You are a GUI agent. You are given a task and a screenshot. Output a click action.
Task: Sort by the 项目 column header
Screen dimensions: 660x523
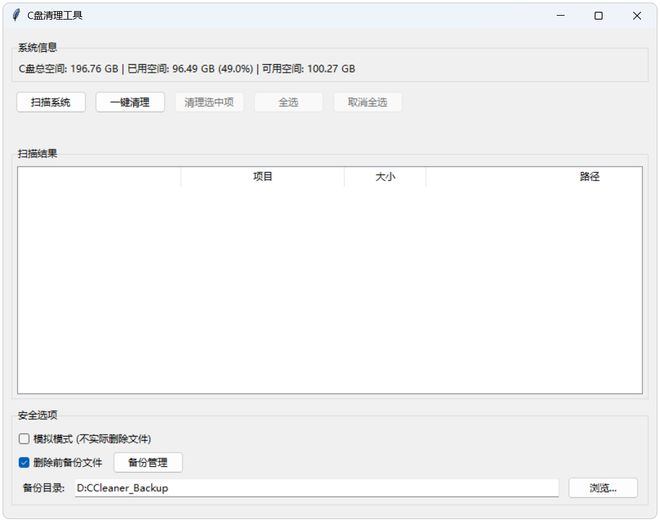262,177
